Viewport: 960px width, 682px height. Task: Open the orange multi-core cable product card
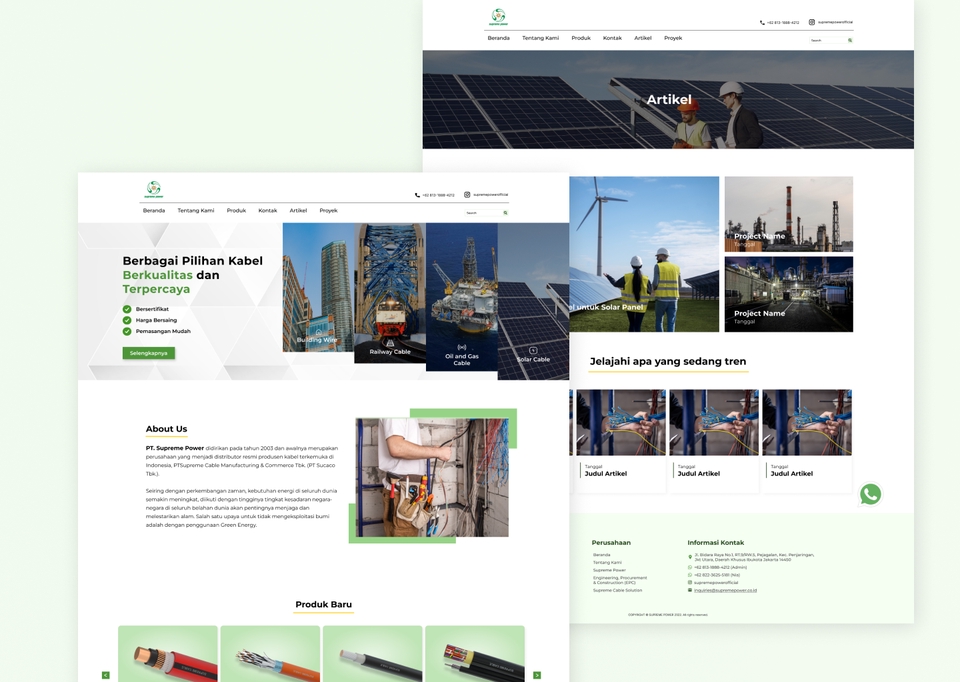click(x=271, y=654)
